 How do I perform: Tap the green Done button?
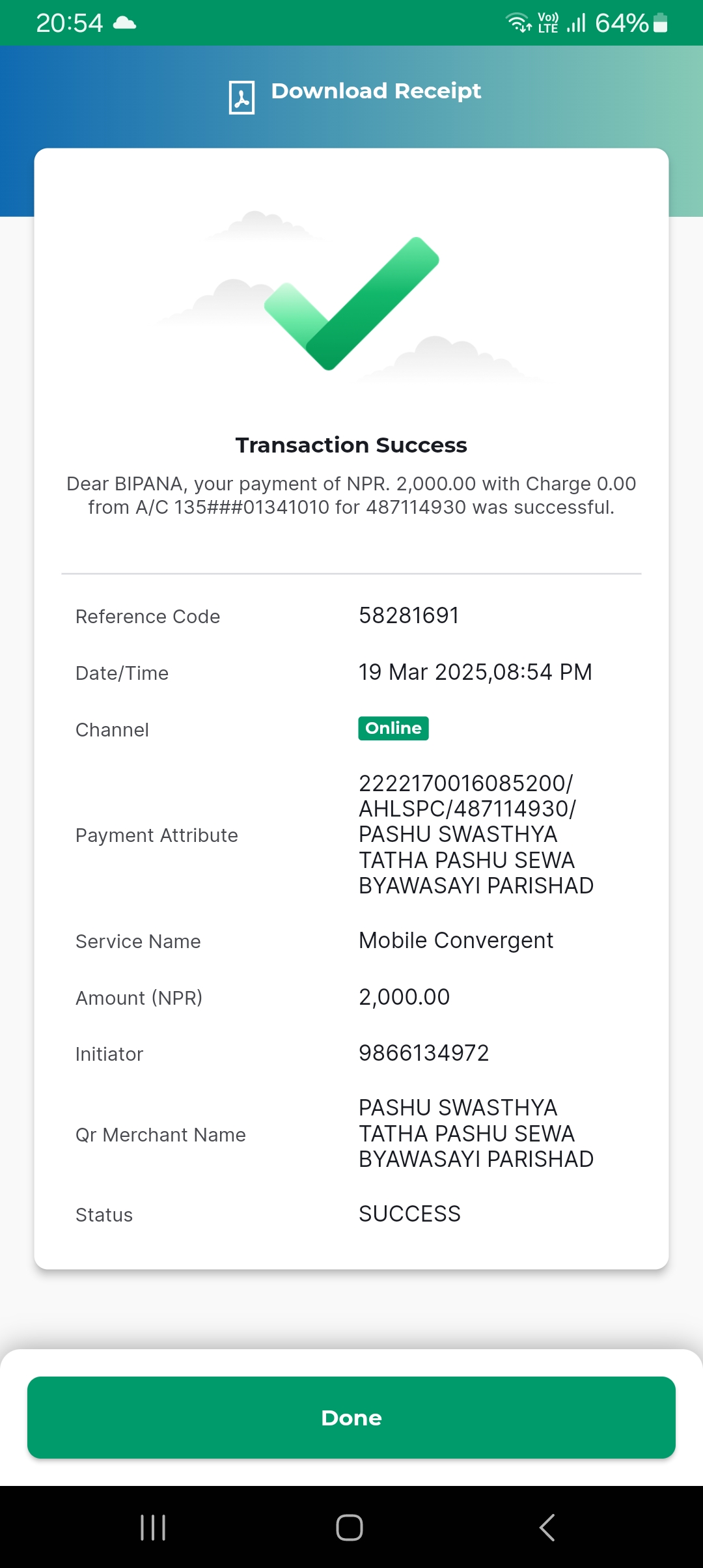[x=351, y=1418]
